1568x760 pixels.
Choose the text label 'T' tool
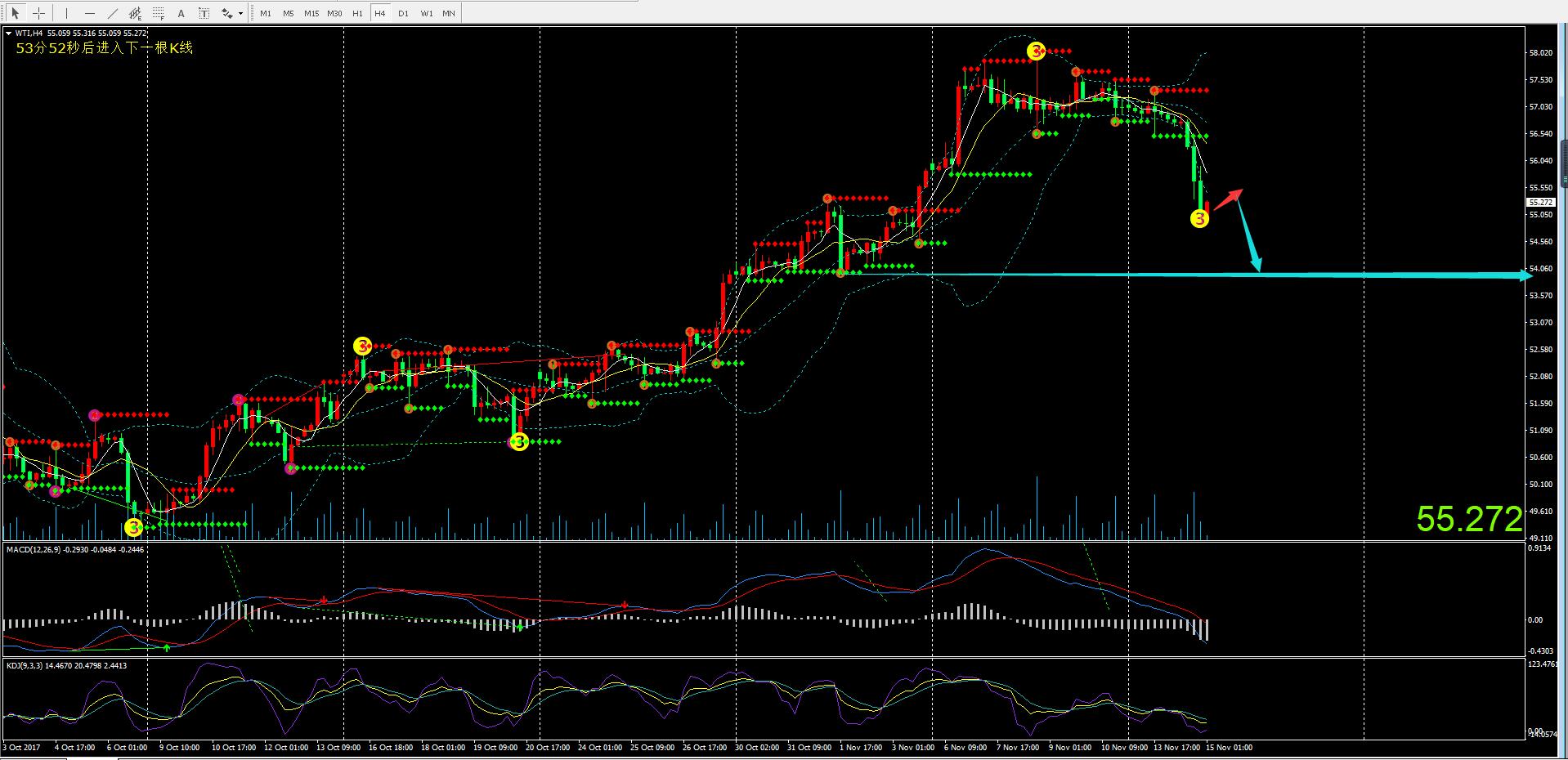coord(204,13)
